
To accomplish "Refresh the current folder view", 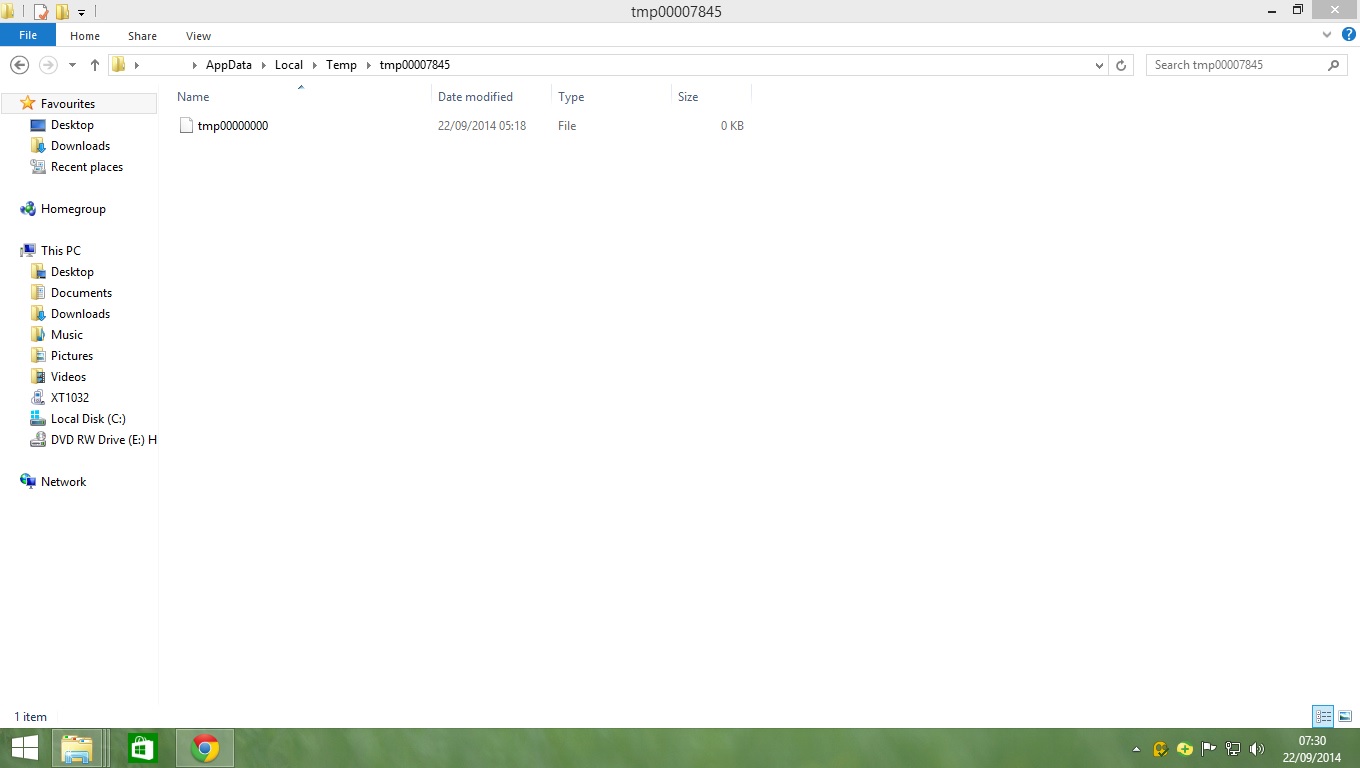I will [x=1121, y=65].
